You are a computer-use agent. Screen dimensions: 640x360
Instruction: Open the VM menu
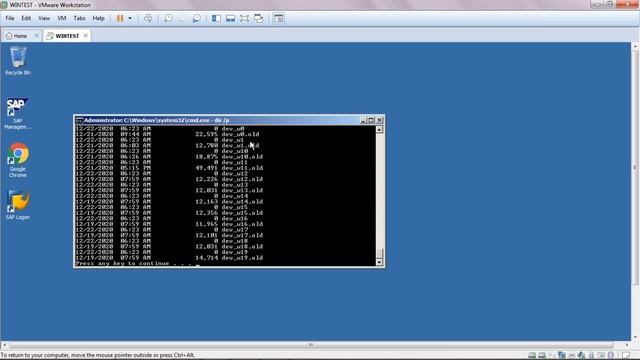coord(62,18)
